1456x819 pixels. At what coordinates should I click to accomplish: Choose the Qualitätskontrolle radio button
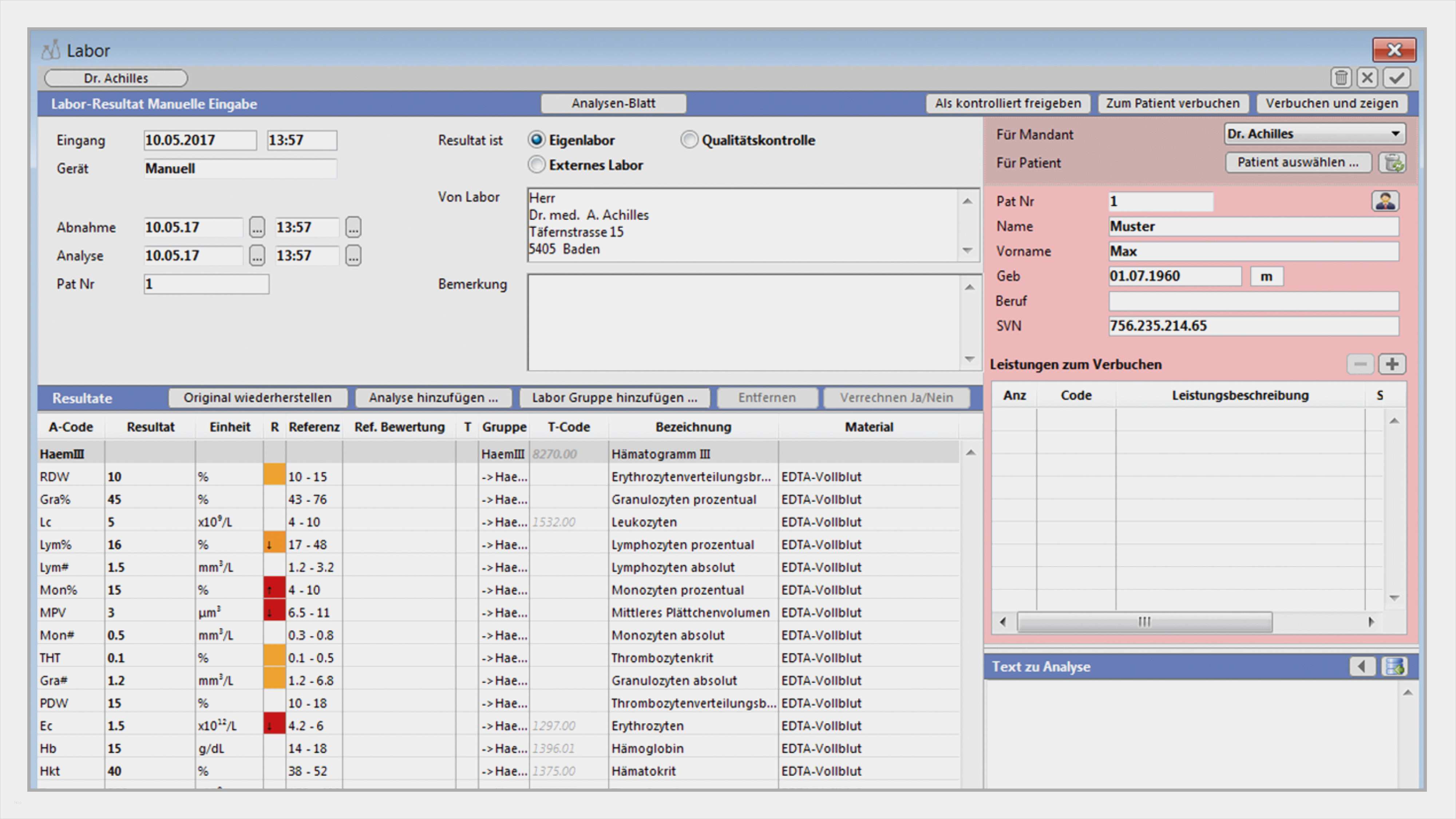coord(689,140)
